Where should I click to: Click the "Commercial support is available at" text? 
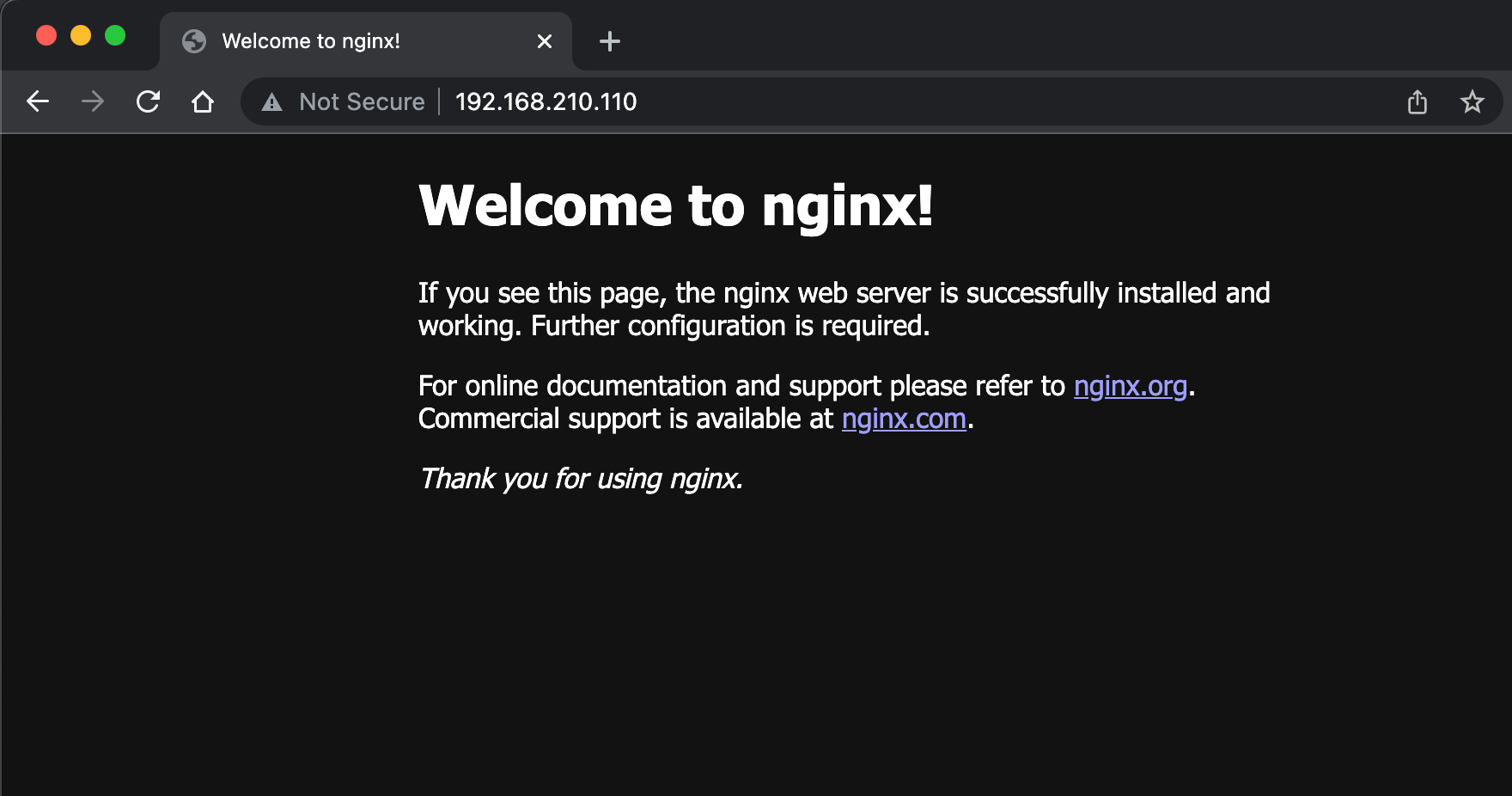click(x=625, y=419)
